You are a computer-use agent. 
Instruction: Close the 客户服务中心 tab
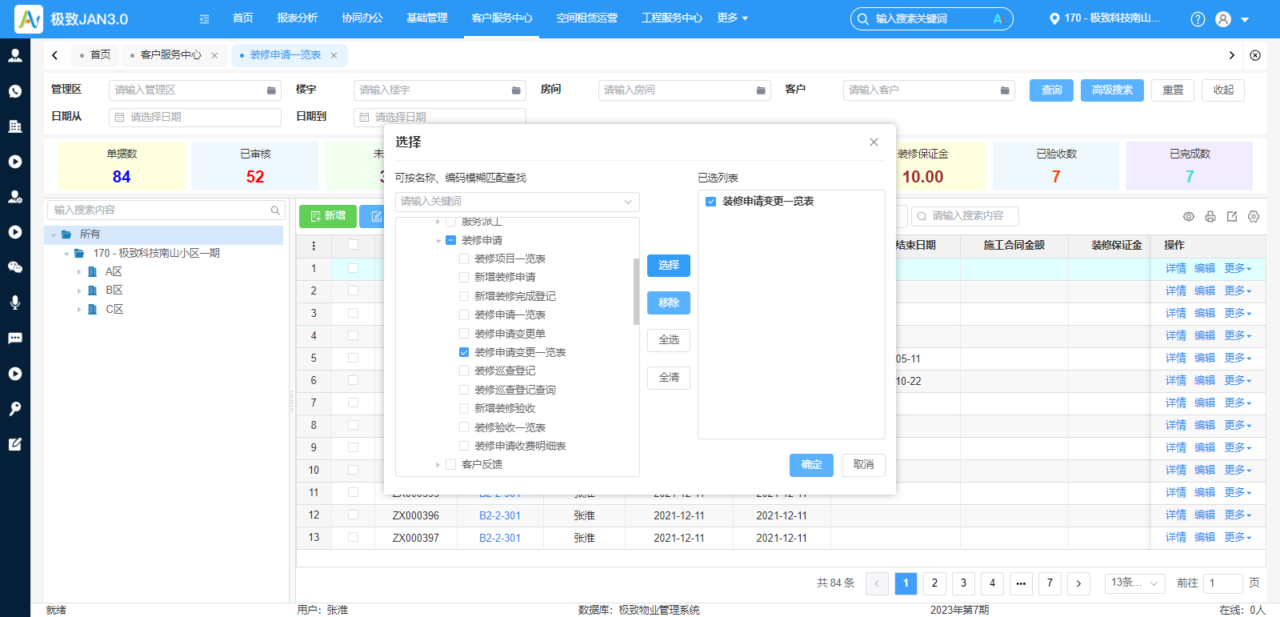tap(214, 55)
